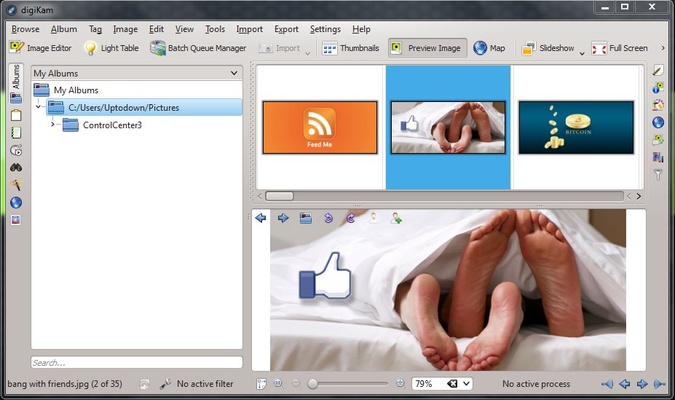The width and height of the screenshot is (675, 400).
Task: Show the Map view
Action: [x=489, y=48]
